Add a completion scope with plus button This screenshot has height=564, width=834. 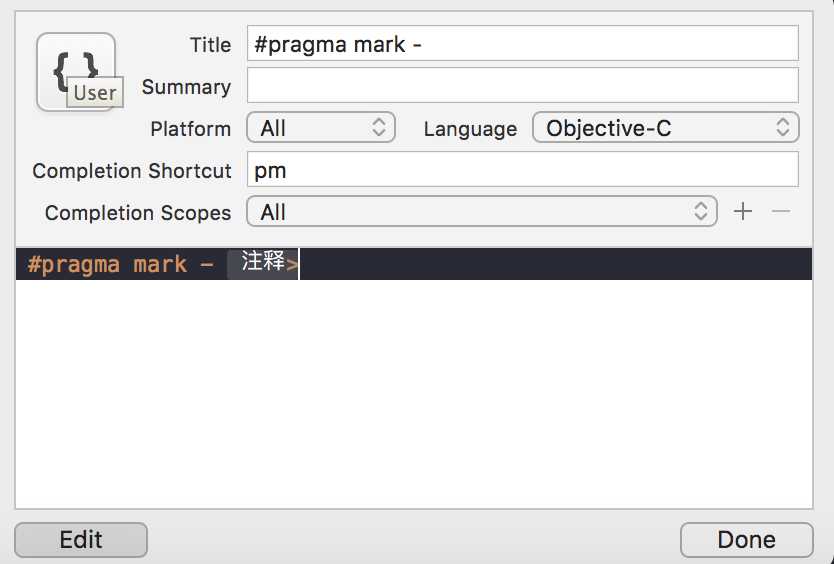(x=743, y=212)
